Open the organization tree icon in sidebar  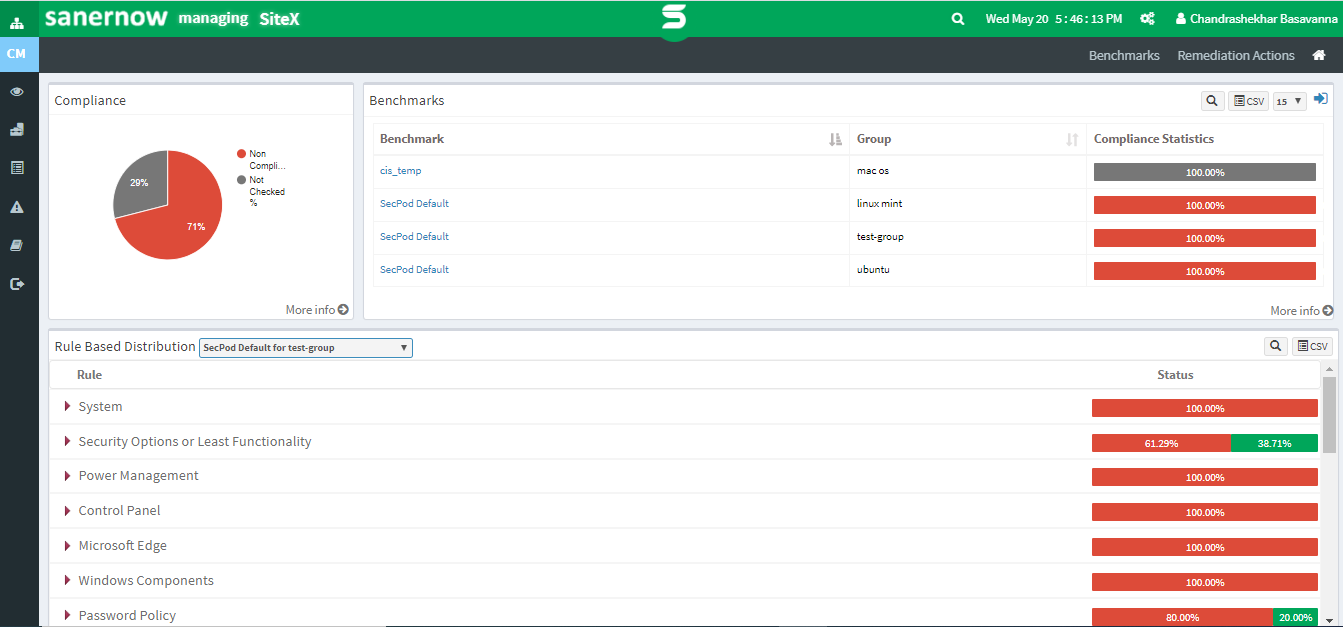point(17,22)
